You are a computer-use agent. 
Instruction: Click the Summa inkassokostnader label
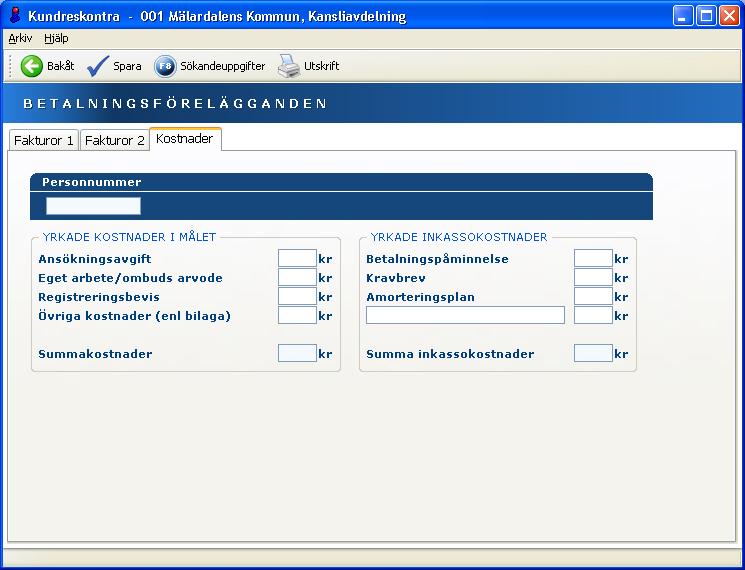pyautogui.click(x=450, y=354)
